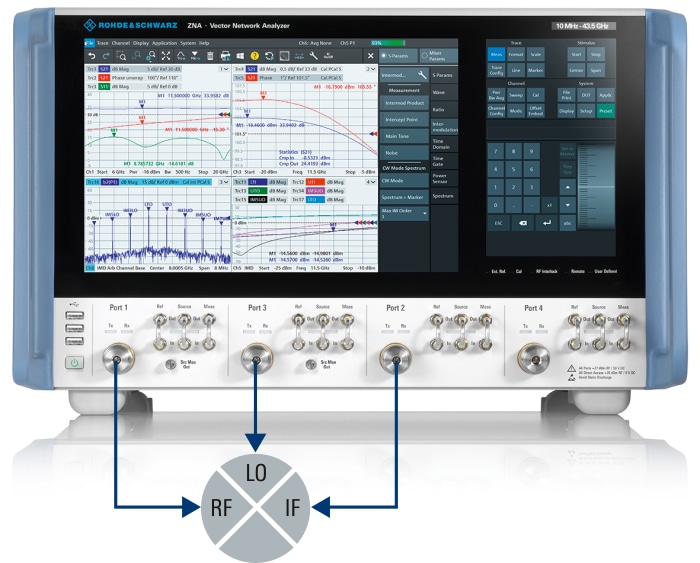Click the up arrow step key
700x563 pixels.
pyautogui.click(x=567, y=187)
